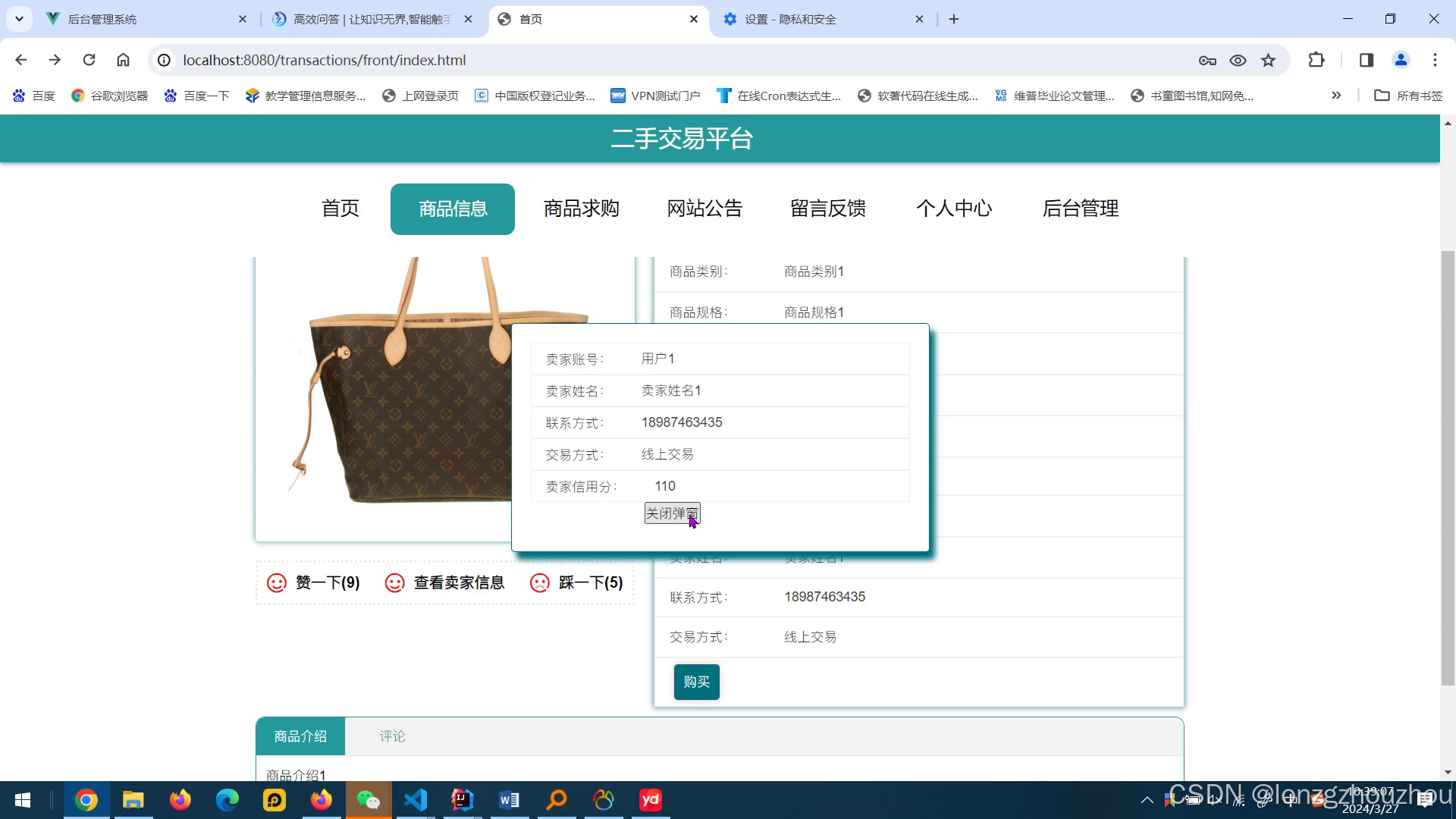Screen dimensions: 1456x819
Task: Click the 购买 button
Action: point(696,682)
